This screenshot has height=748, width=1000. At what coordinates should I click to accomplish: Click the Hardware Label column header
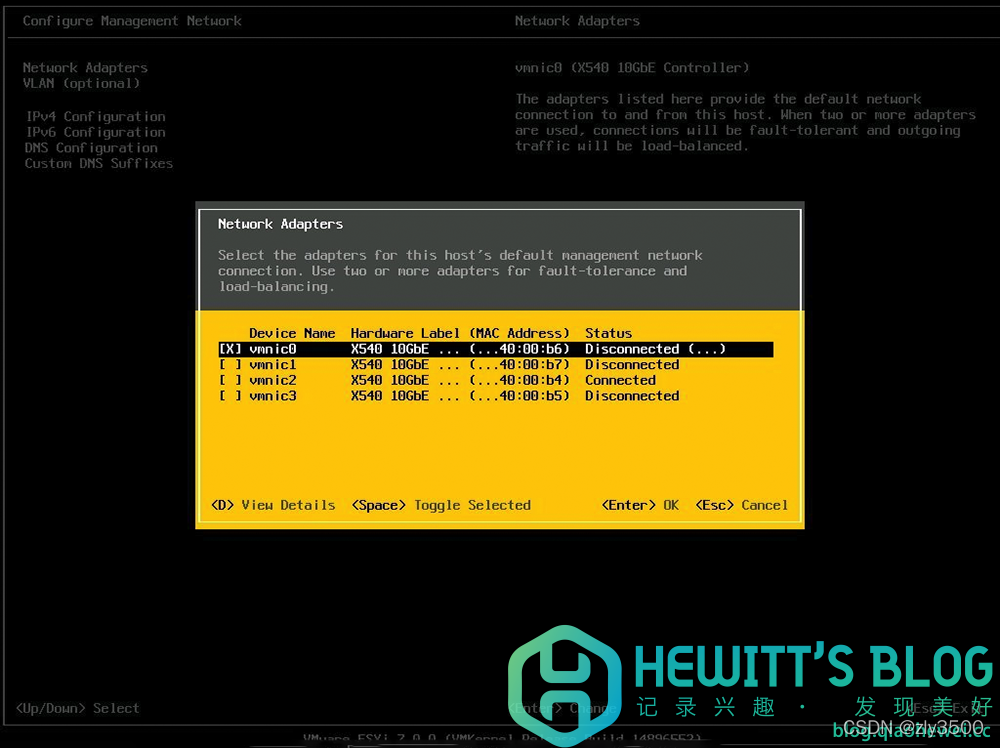(x=405, y=334)
